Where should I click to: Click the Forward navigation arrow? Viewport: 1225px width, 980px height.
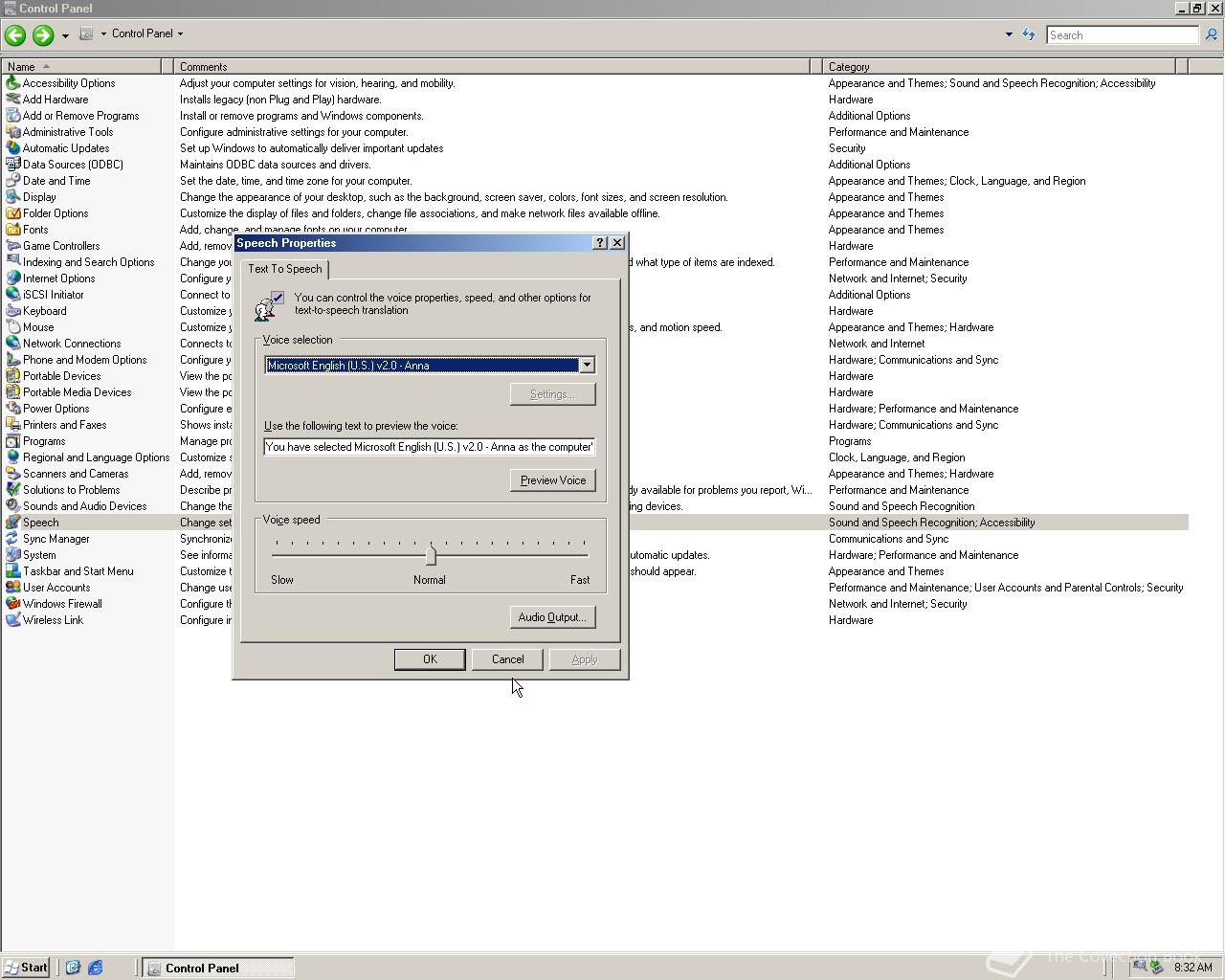pyautogui.click(x=43, y=35)
